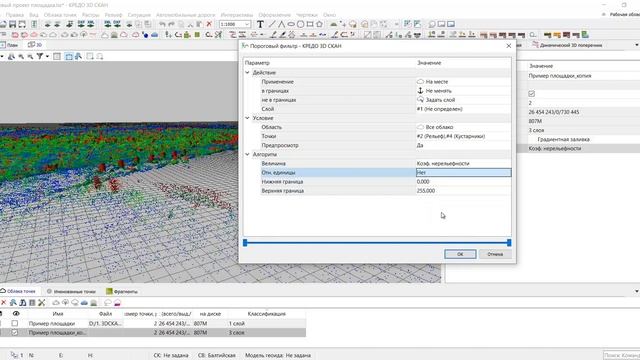Click the 'Область' value 'Все облако'

click(x=463, y=127)
